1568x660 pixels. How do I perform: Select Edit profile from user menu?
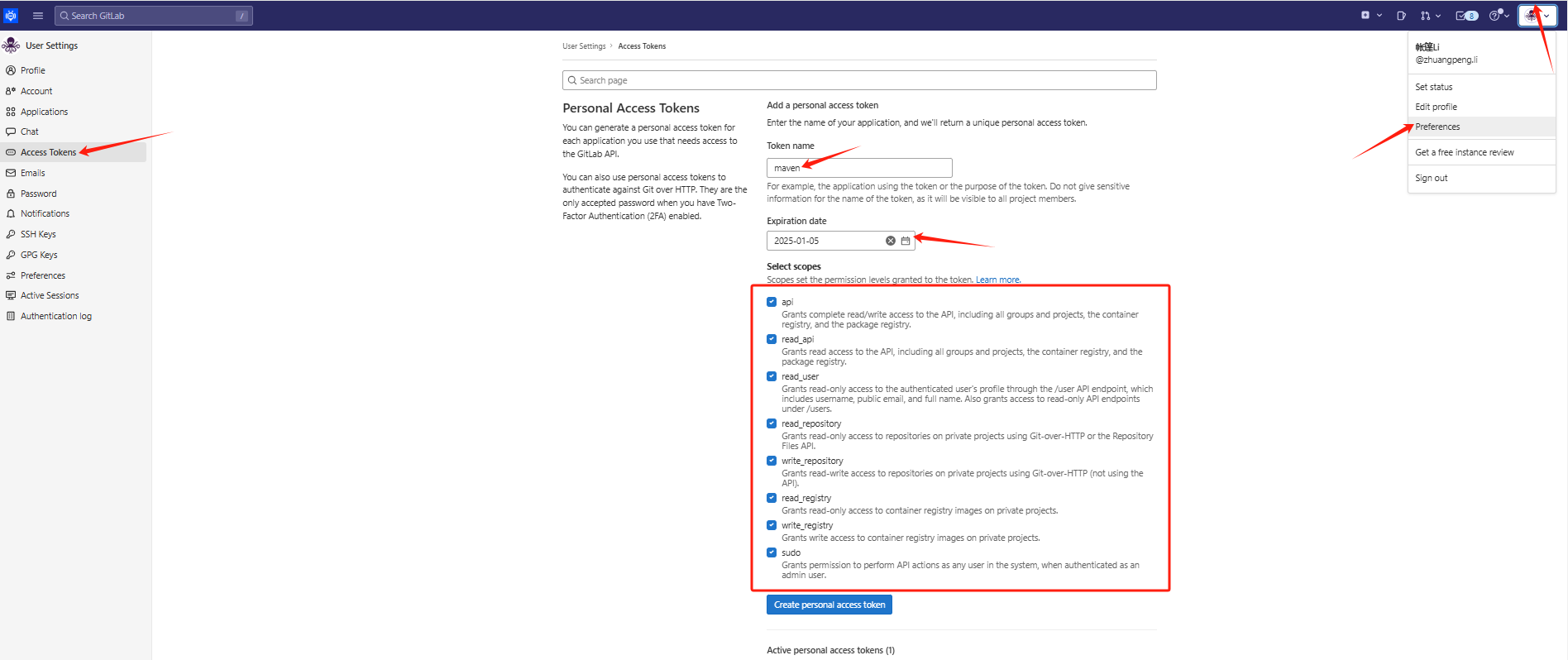(1482, 107)
